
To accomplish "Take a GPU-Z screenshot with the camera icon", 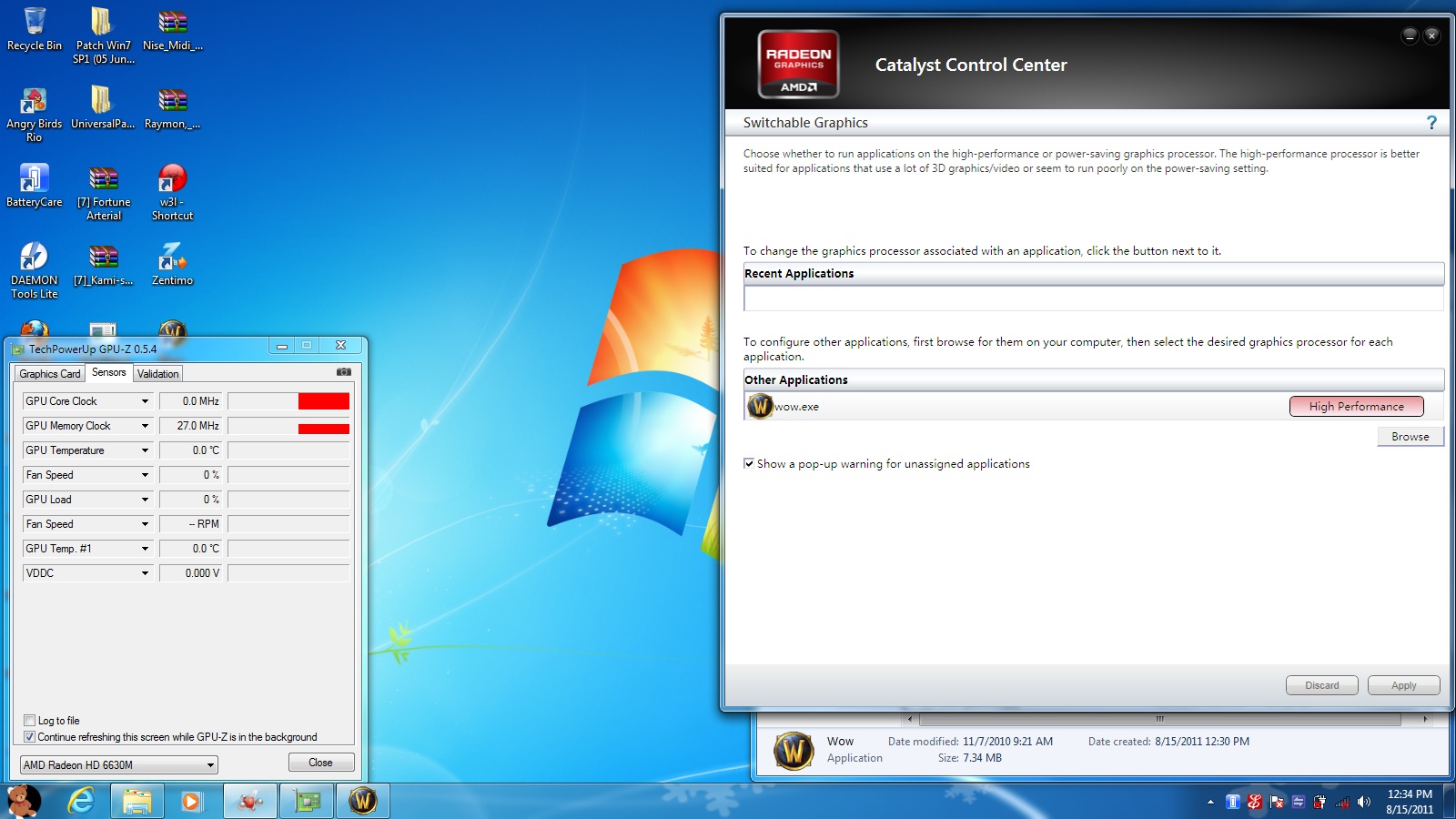I will [344, 372].
